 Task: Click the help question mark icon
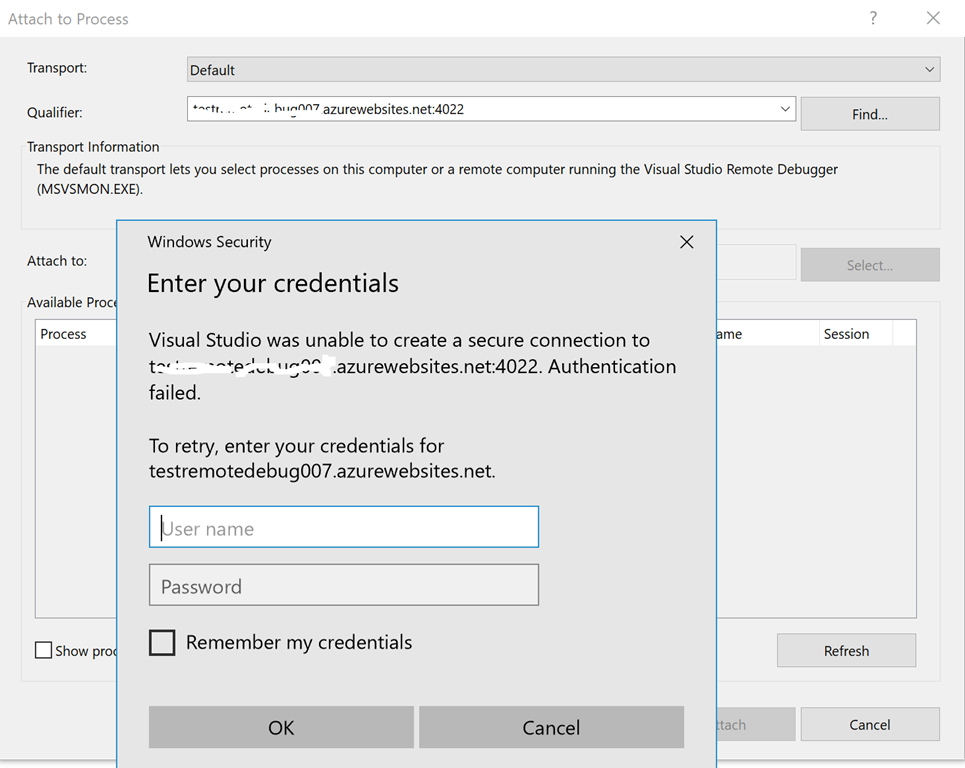873,18
